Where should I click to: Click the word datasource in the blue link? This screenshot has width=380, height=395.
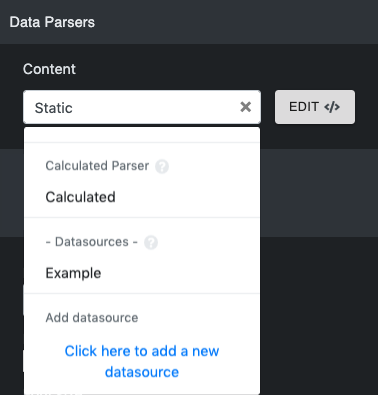(142, 372)
